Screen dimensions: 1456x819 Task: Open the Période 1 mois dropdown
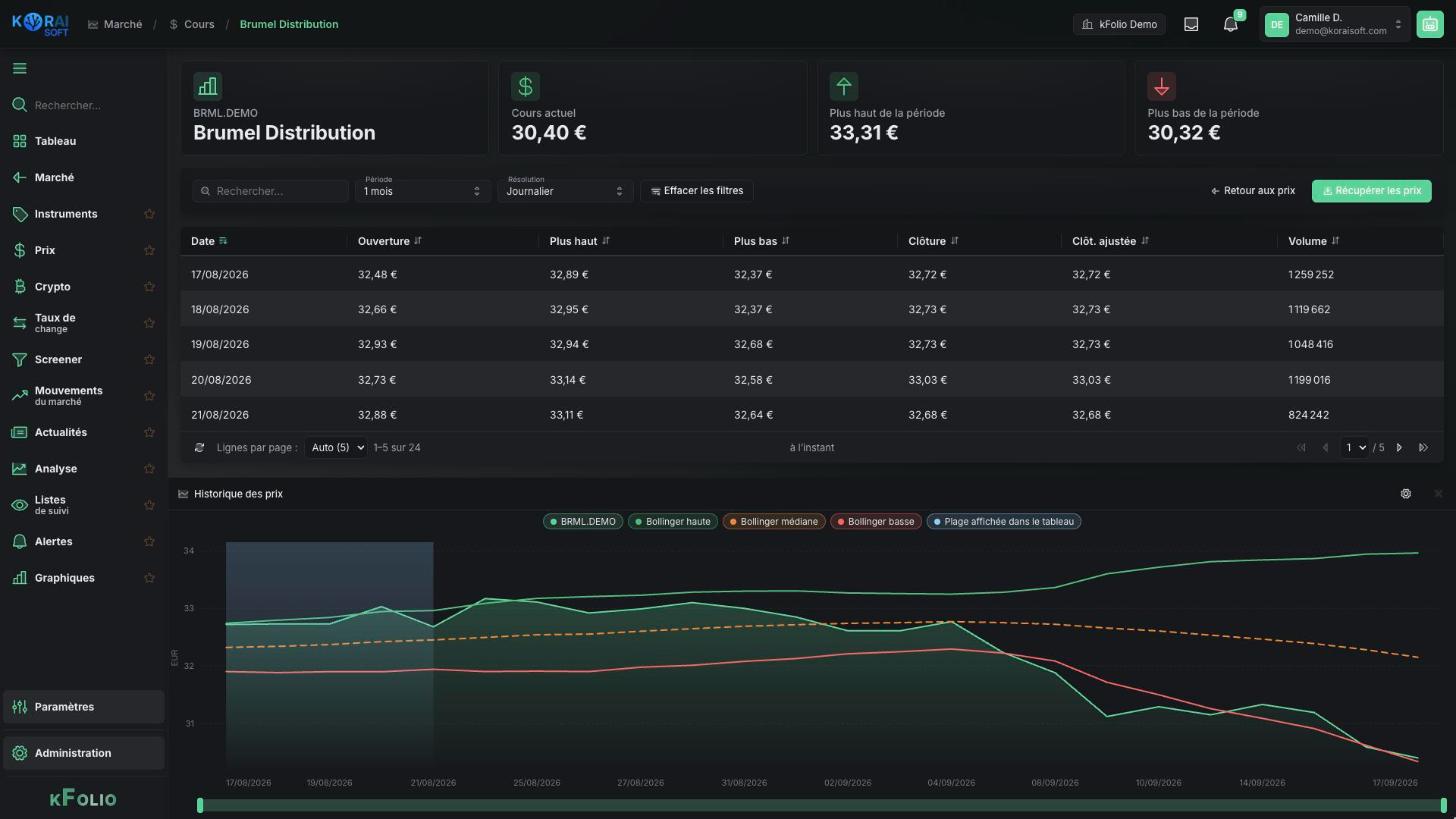tap(422, 190)
